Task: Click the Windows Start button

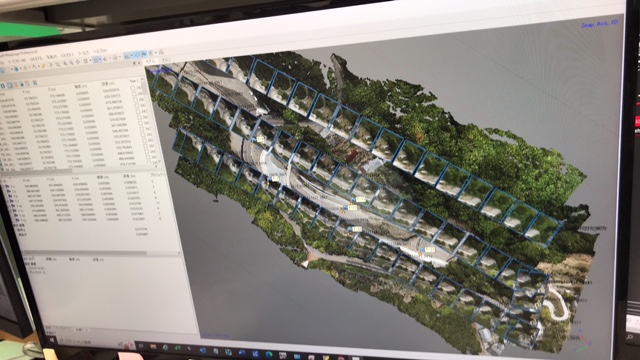Action: (x=52, y=339)
